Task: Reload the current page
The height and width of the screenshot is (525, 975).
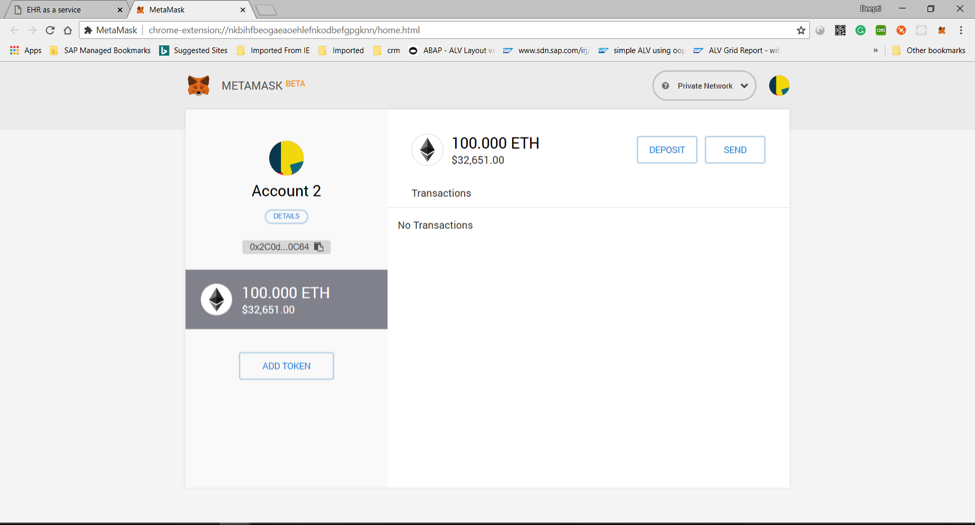Action: pyautogui.click(x=50, y=30)
